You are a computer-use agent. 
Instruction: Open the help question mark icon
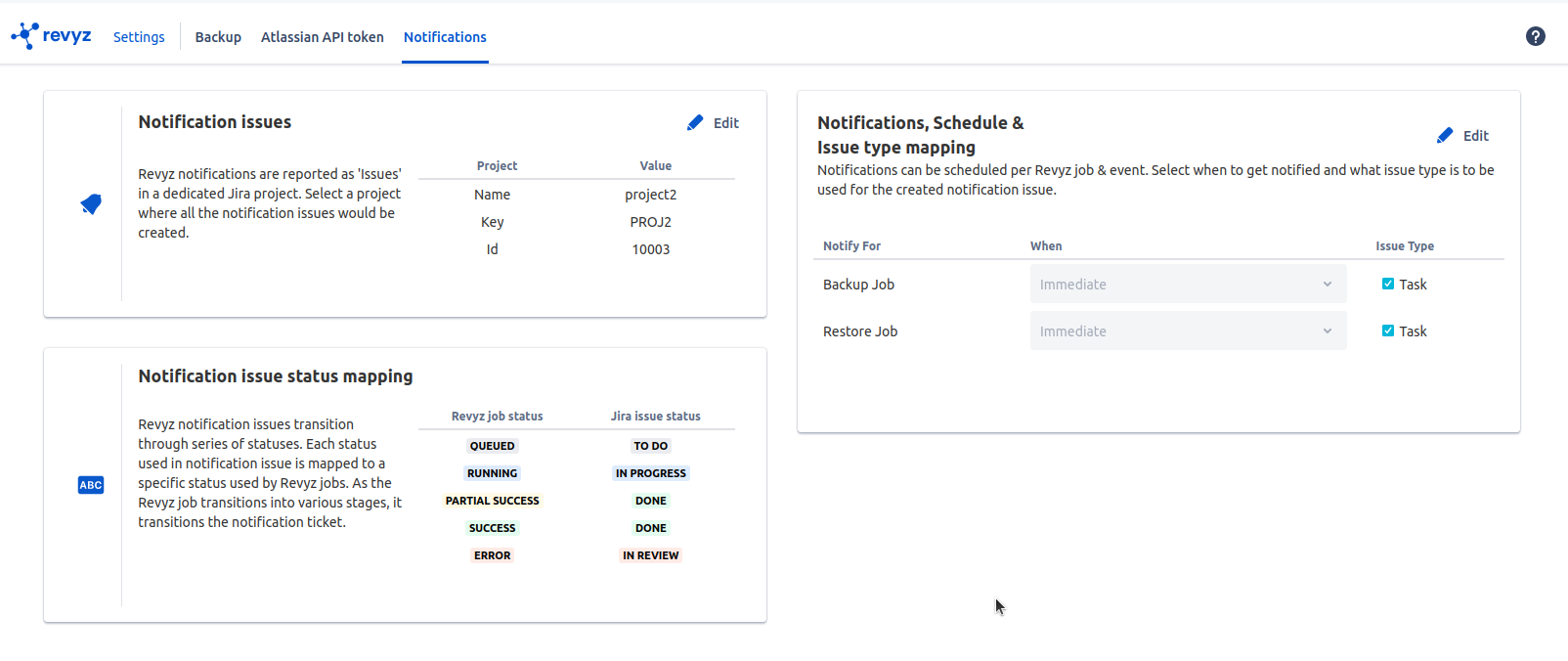[1535, 36]
